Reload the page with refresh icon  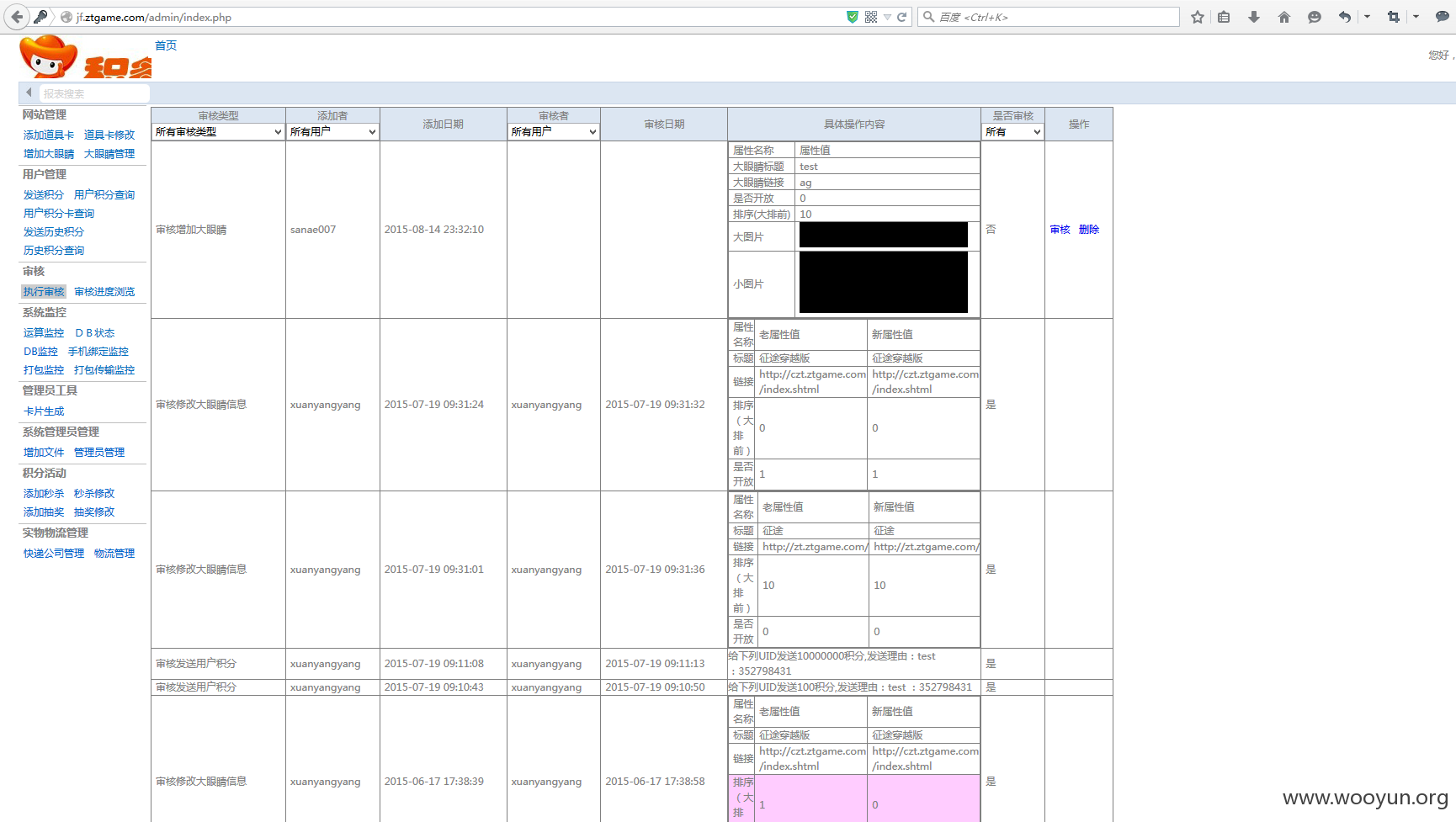[x=902, y=17]
